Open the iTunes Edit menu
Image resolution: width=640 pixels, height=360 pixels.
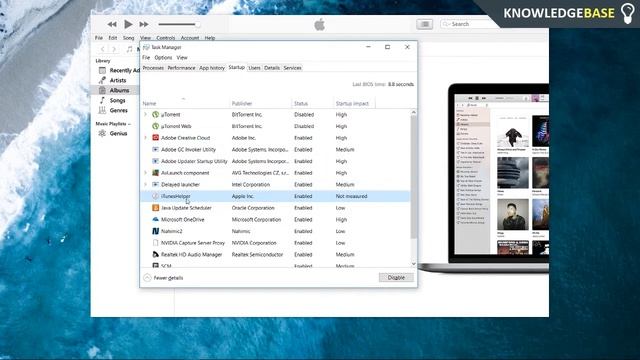click(113, 38)
